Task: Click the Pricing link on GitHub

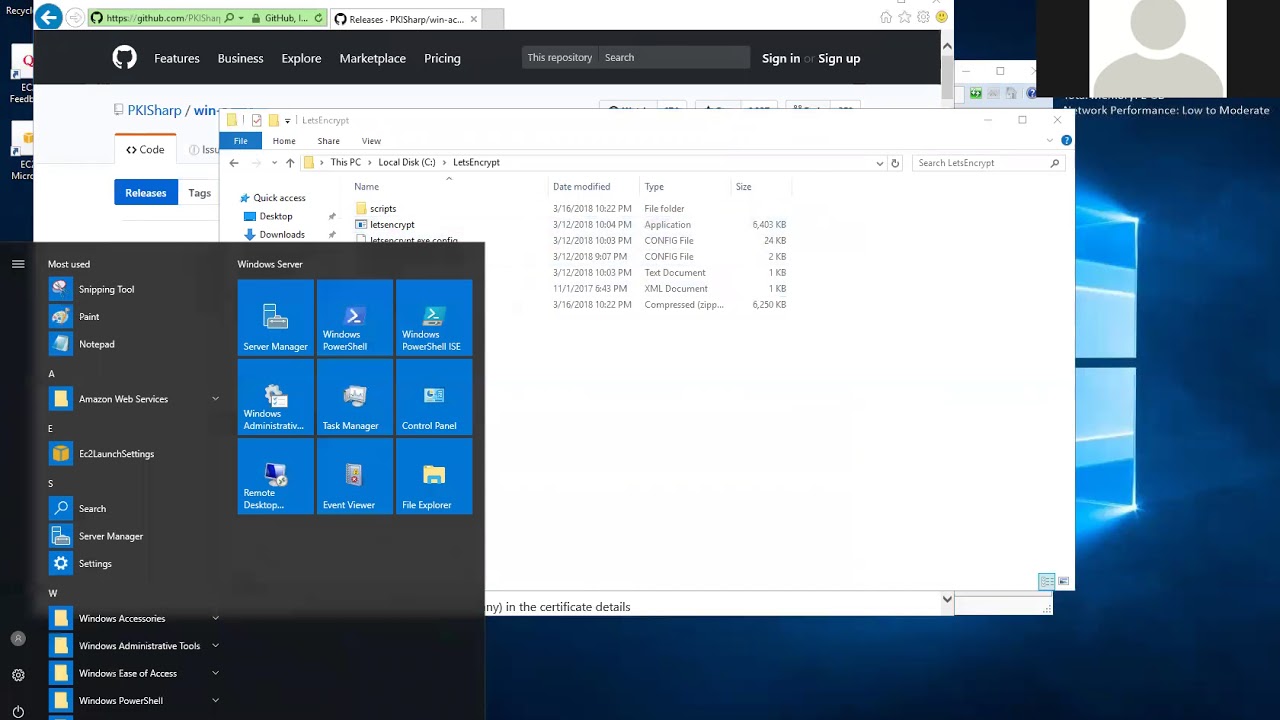Action: (442, 58)
